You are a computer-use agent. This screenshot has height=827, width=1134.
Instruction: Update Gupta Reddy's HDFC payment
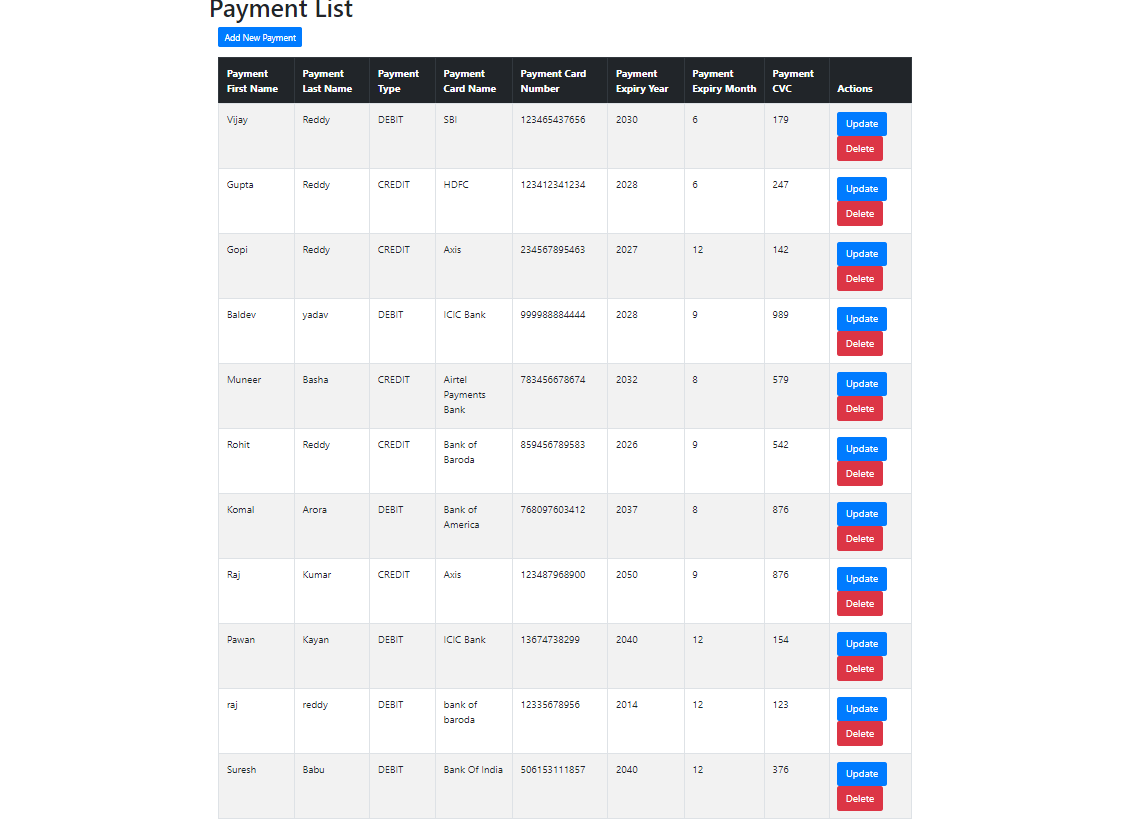click(x=861, y=189)
